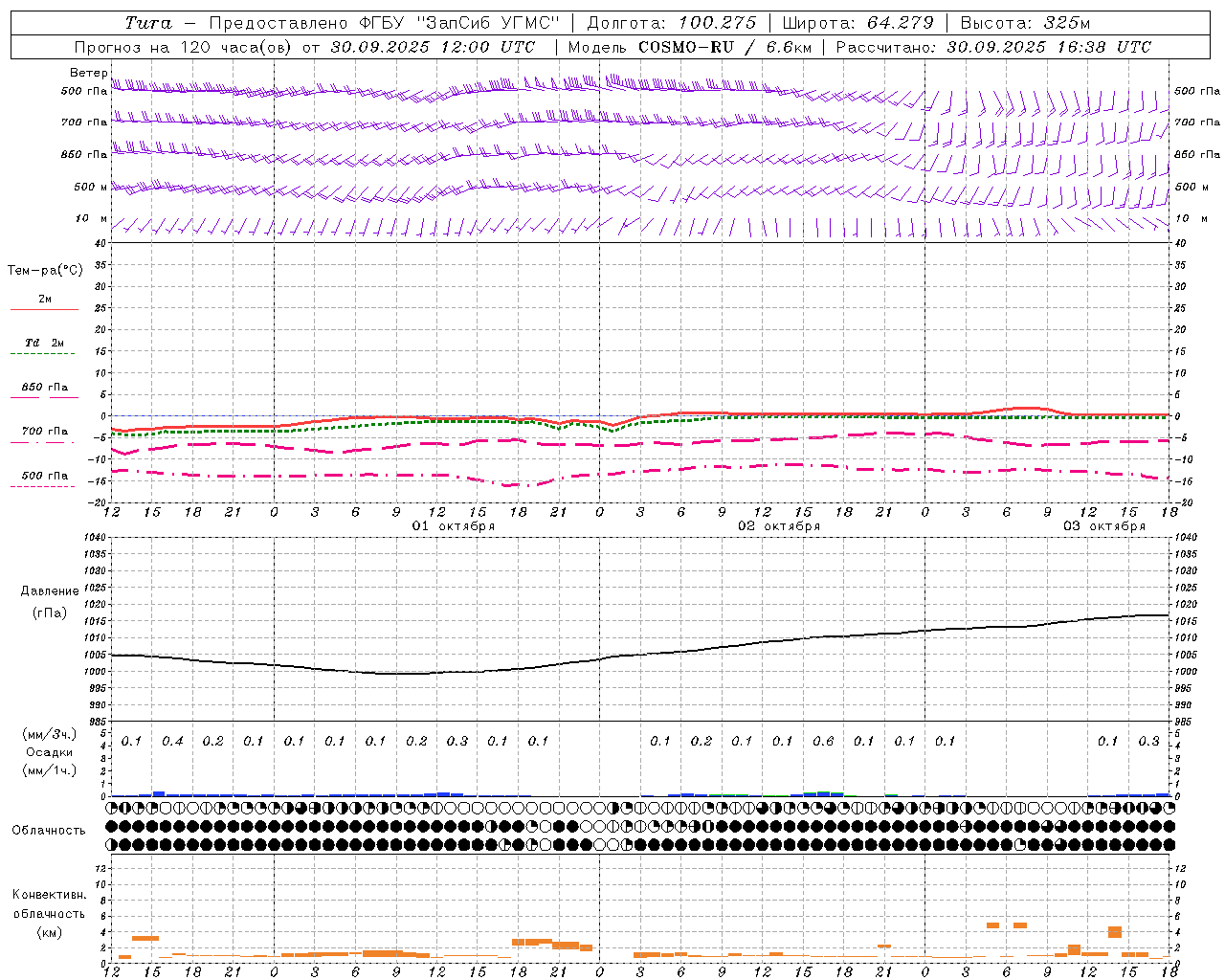
Task: Click the 01 октября date label
Action: (454, 526)
